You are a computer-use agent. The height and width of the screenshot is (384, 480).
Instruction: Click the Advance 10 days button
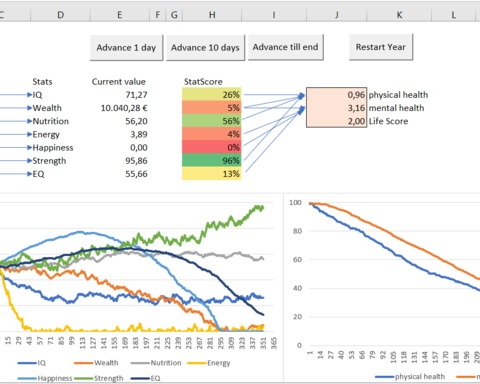205,48
